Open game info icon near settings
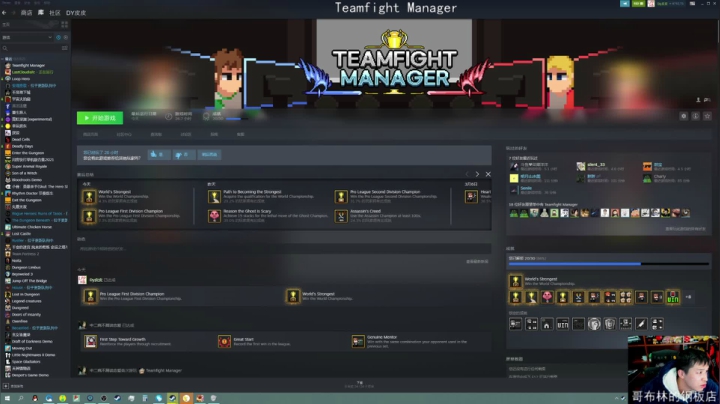720x404 pixels. click(695, 116)
